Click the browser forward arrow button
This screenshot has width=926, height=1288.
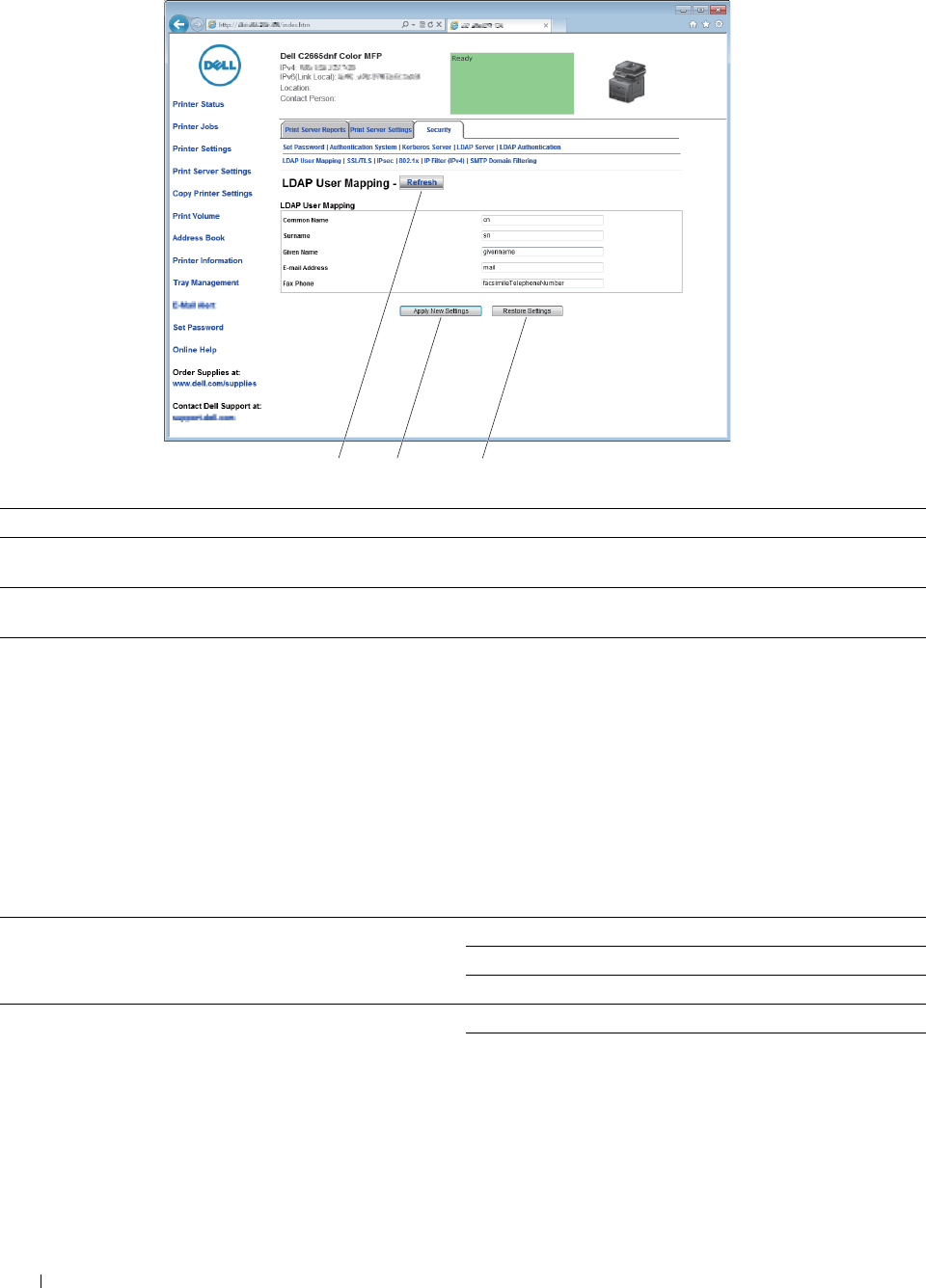(x=197, y=24)
